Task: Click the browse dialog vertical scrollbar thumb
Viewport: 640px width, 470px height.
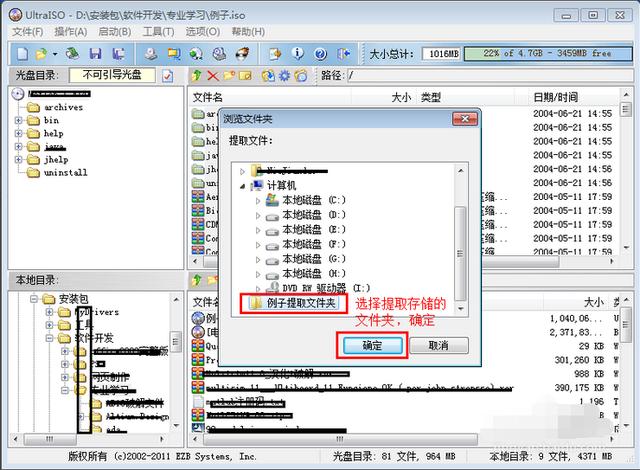Action: [460, 253]
